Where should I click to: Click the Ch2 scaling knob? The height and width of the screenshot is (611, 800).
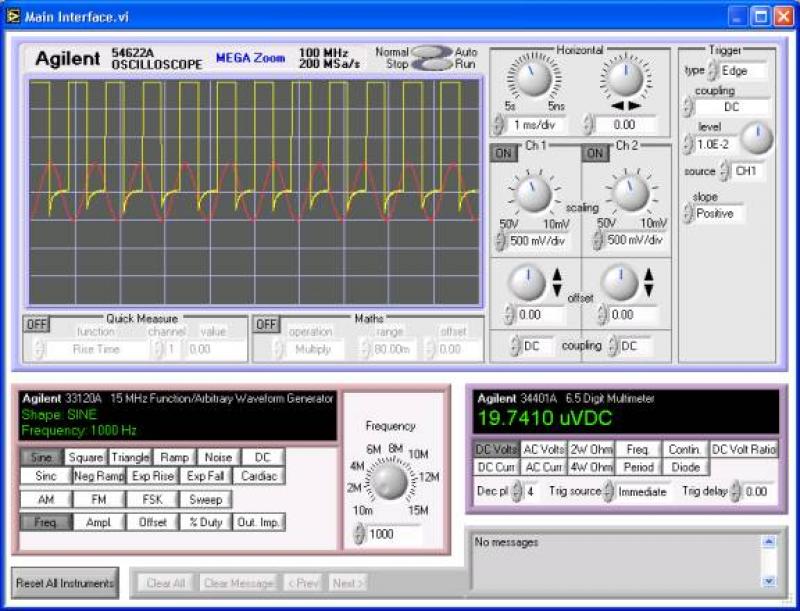click(631, 193)
